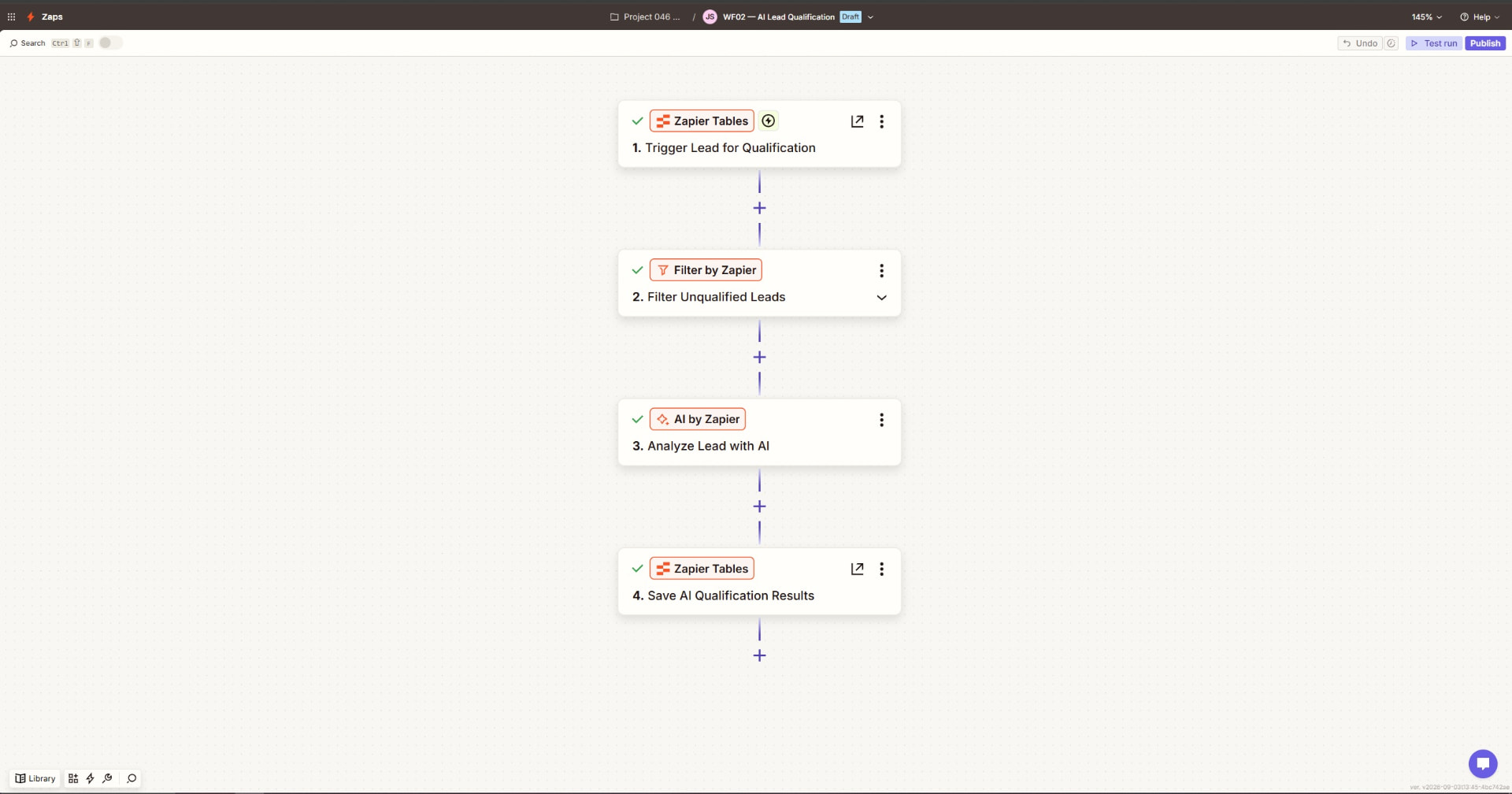This screenshot has height=794, width=1512.
Task: Click the Undo button
Action: pos(1360,43)
